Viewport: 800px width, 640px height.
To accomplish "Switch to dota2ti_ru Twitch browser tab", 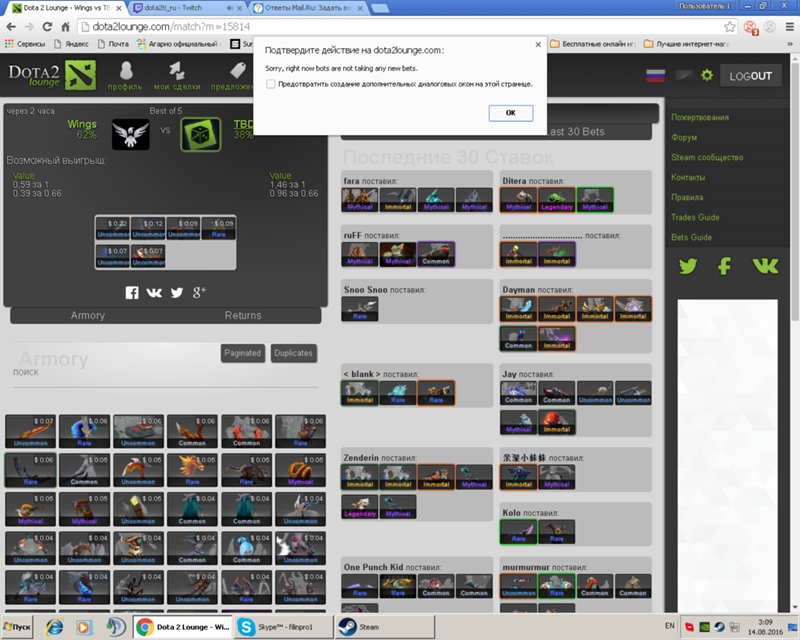I will tap(188, 8).
